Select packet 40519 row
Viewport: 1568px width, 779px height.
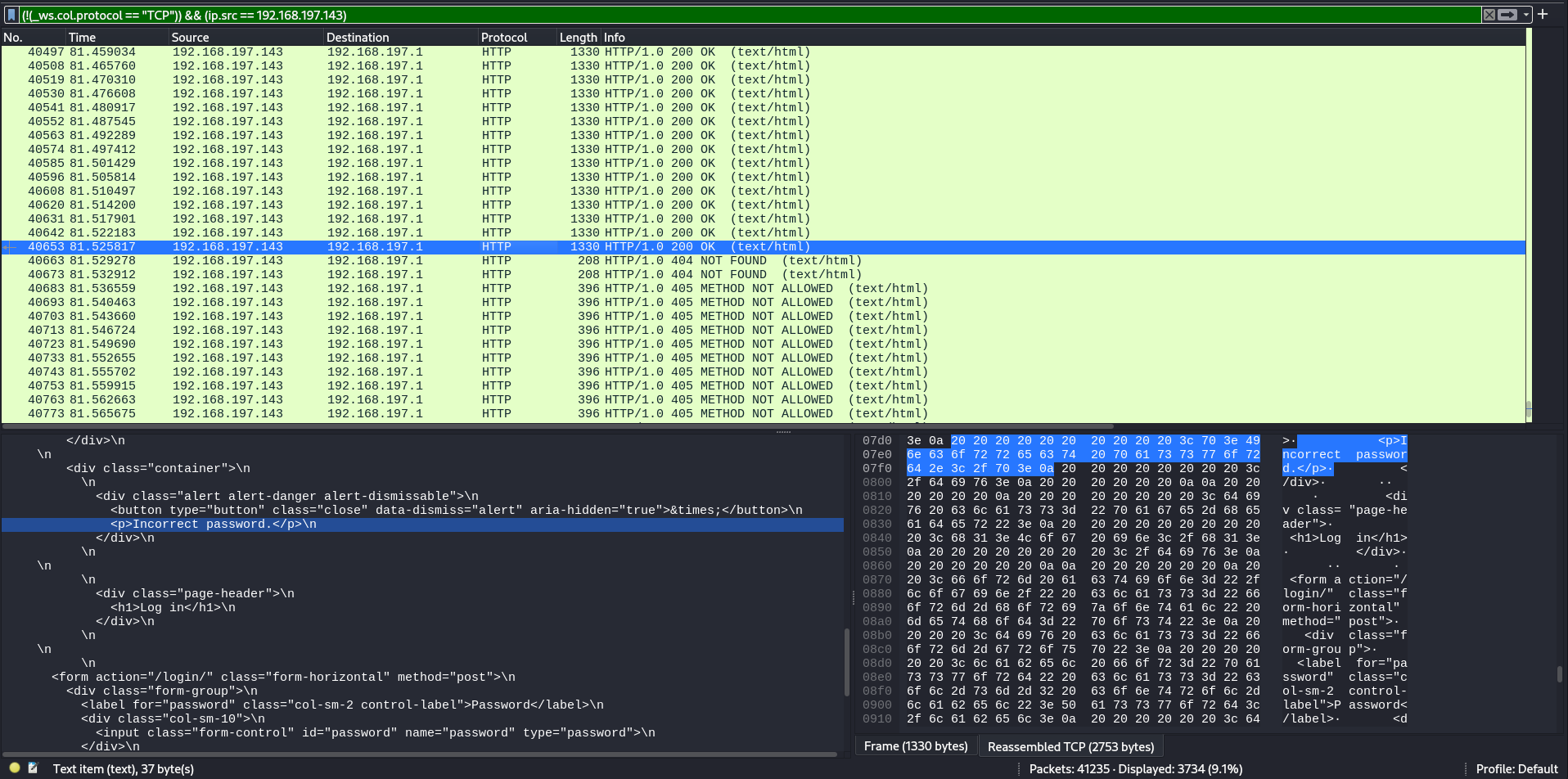coord(763,79)
